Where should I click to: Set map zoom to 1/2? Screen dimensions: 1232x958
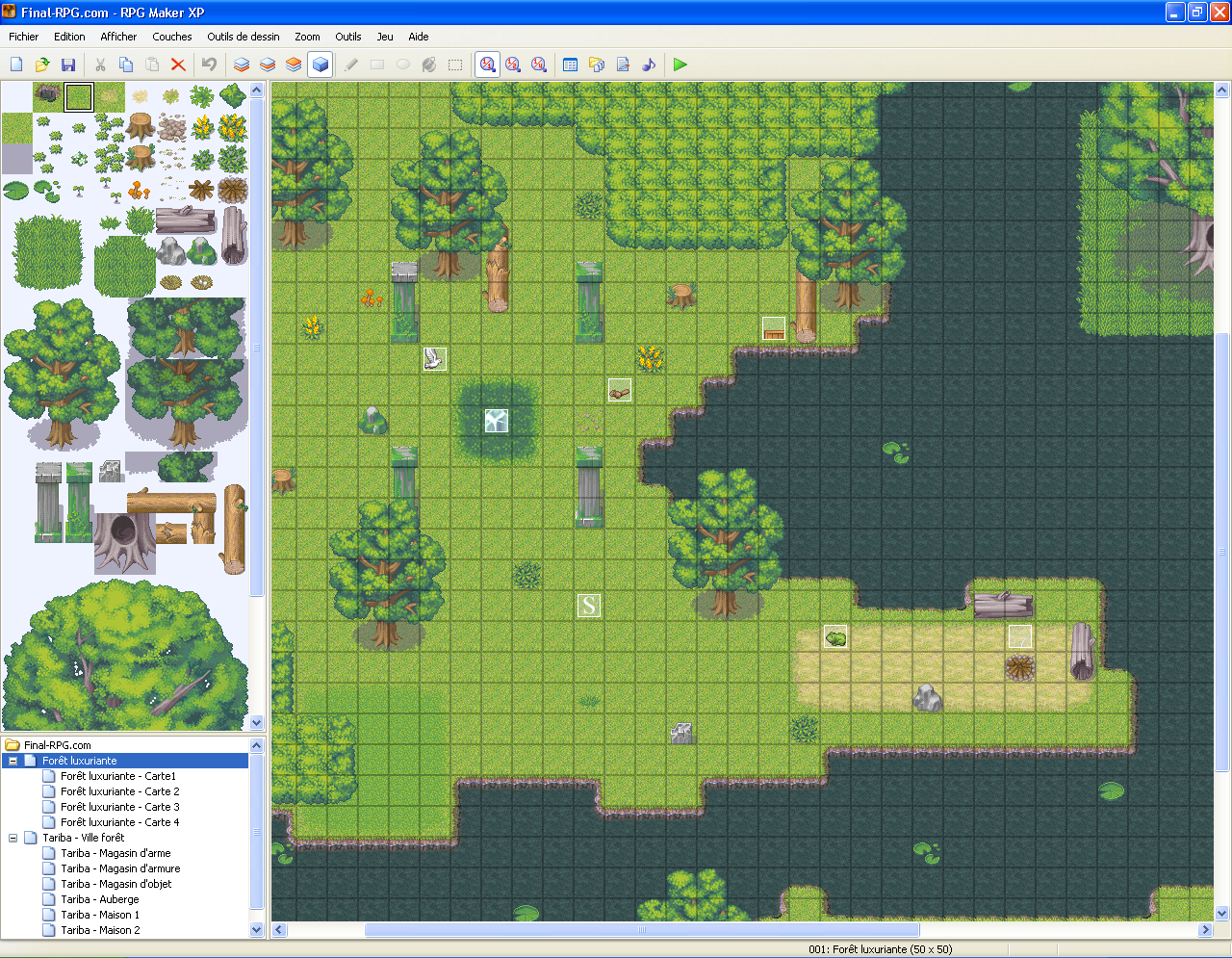coord(513,65)
